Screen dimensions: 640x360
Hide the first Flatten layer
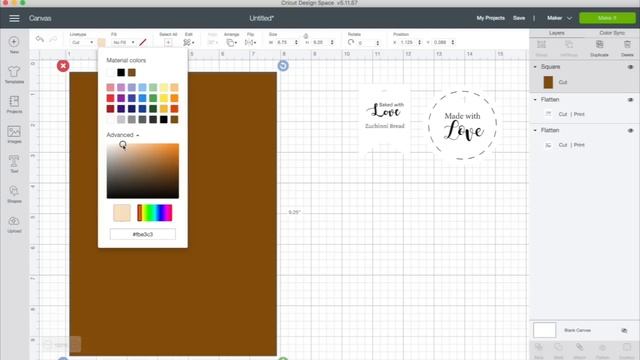630,100
